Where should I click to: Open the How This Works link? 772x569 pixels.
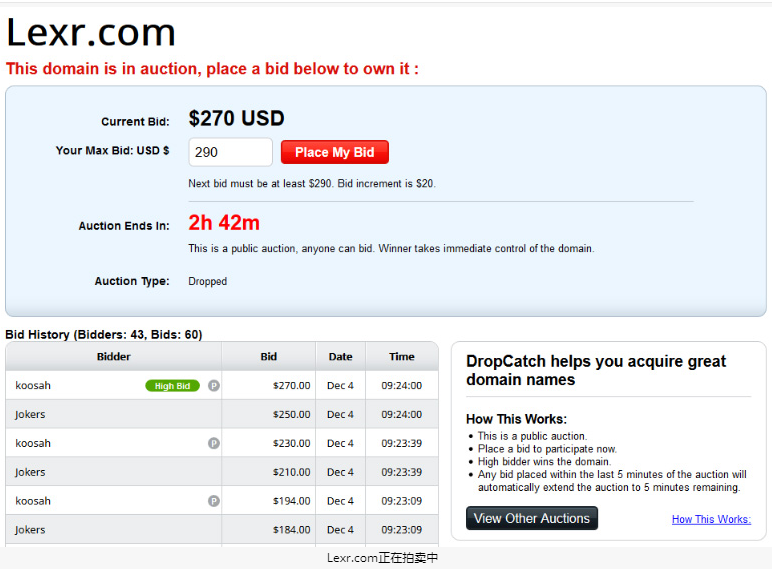[x=711, y=519]
